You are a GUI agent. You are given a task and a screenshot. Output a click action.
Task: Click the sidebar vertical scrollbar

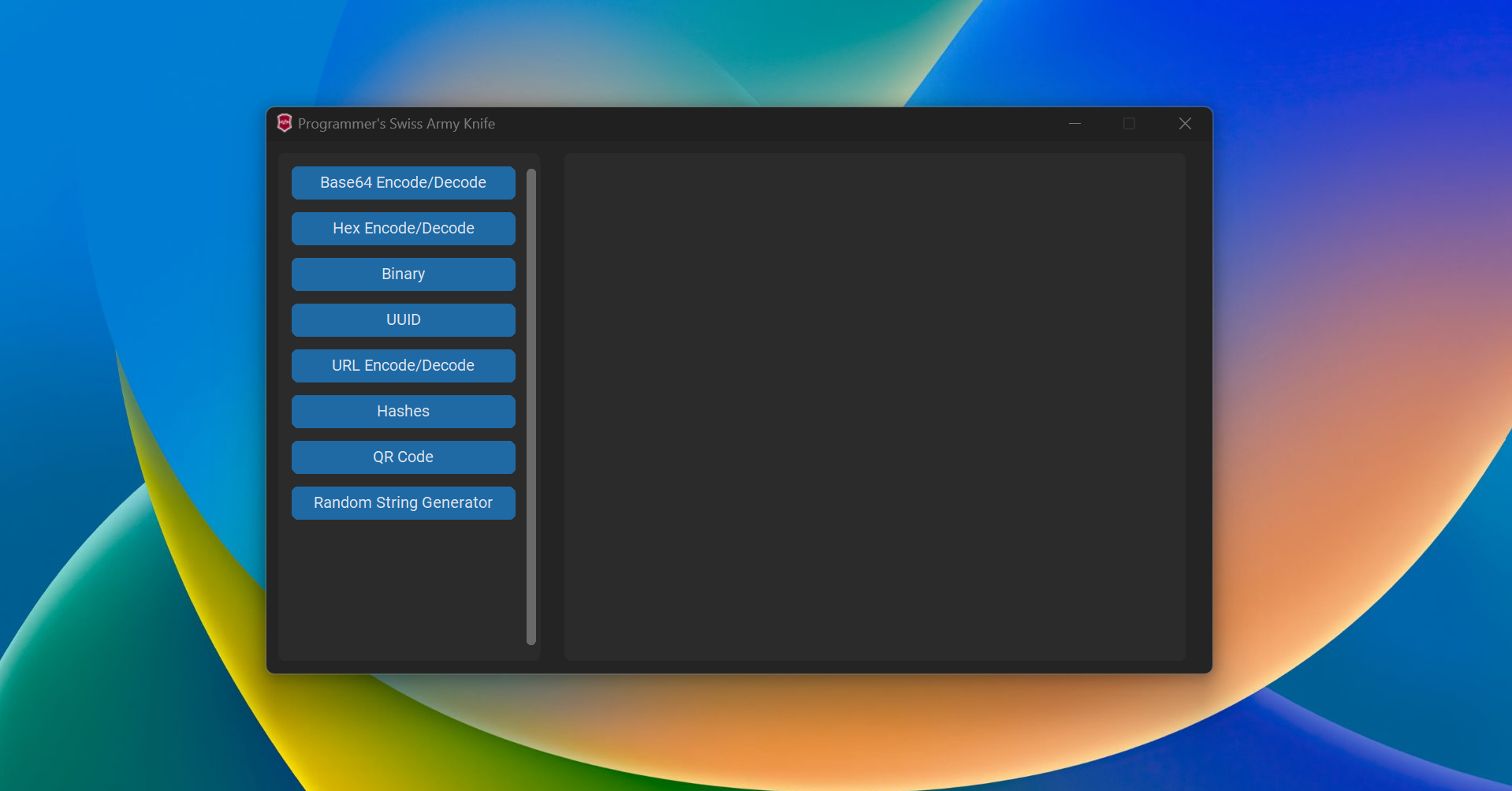coord(531,407)
